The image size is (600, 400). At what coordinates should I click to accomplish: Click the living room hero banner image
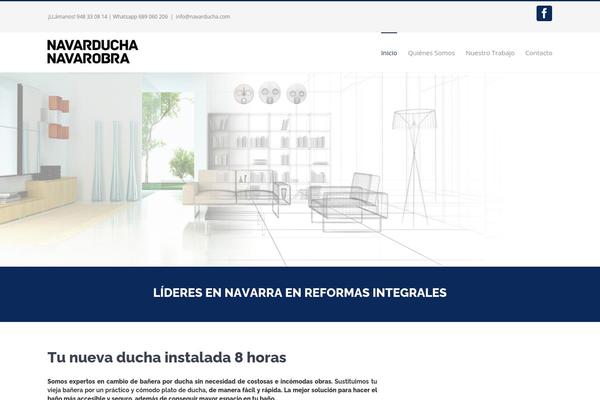(300, 169)
